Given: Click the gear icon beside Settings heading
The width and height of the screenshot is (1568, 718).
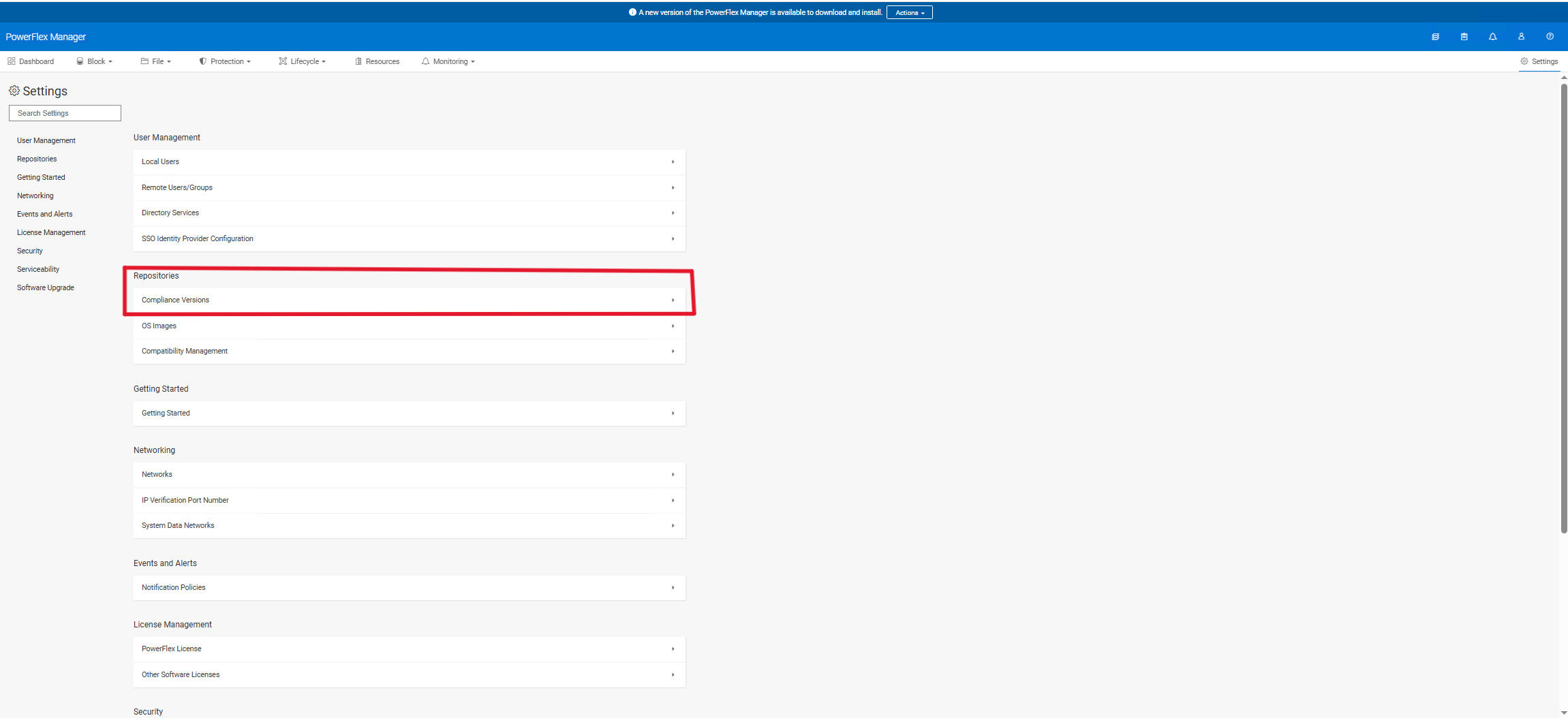Looking at the screenshot, I should 14,91.
